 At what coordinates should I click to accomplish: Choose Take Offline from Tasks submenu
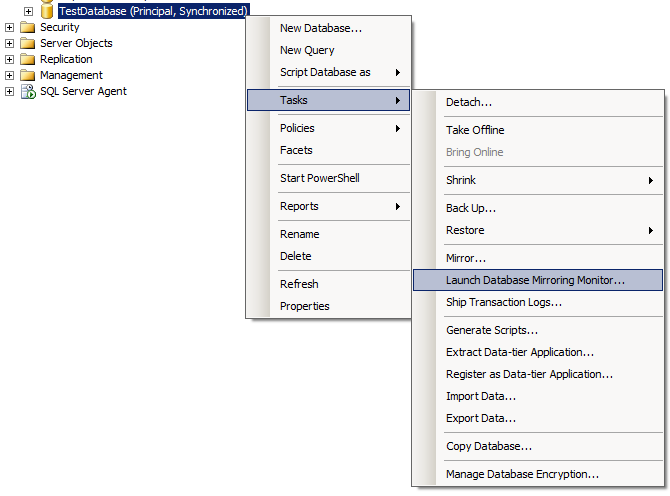click(x=475, y=130)
